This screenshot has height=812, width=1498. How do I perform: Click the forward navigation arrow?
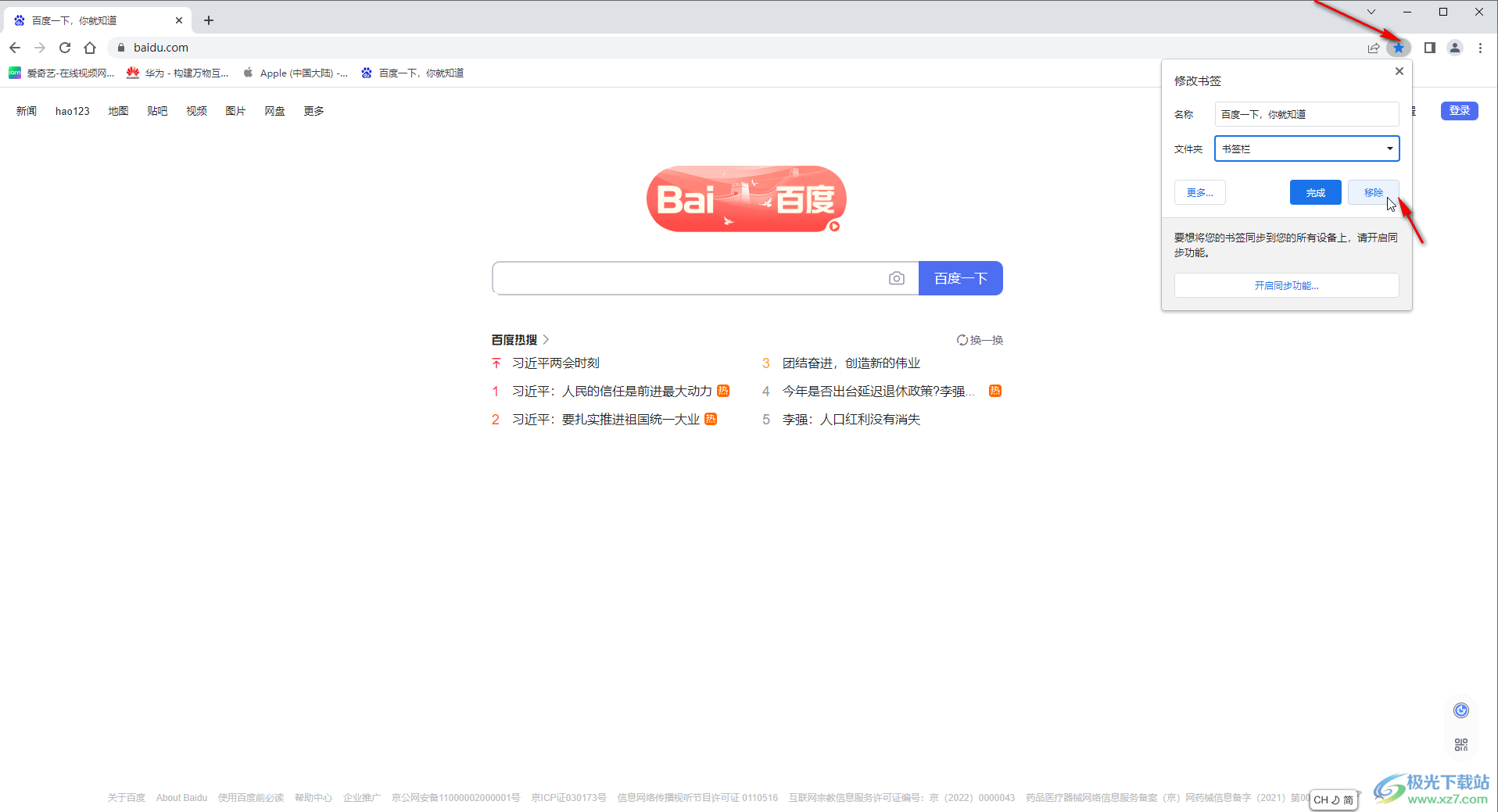[x=40, y=48]
